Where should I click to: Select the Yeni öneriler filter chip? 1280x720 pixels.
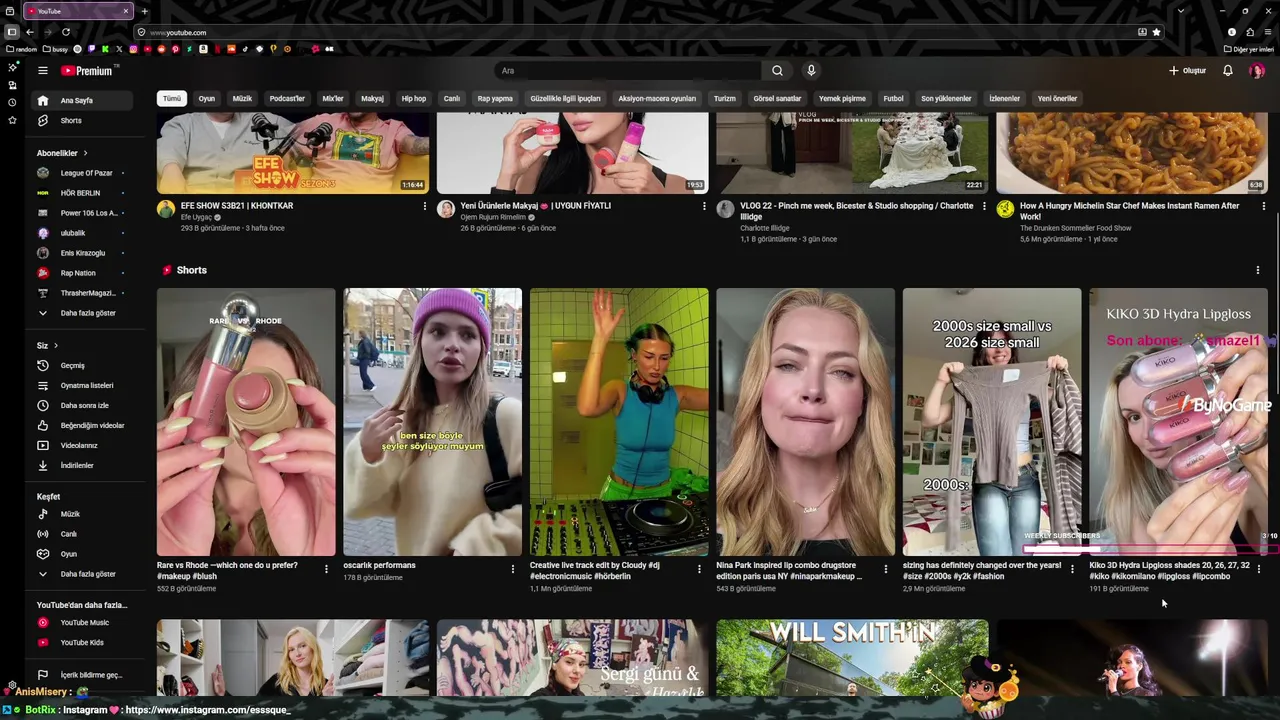pyautogui.click(x=1057, y=99)
